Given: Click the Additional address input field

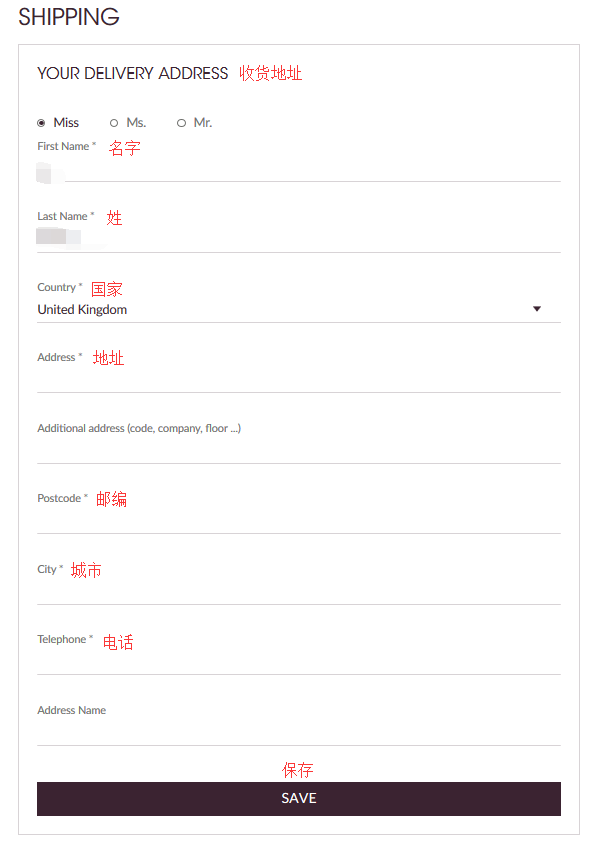Looking at the screenshot, I should coord(298,450).
